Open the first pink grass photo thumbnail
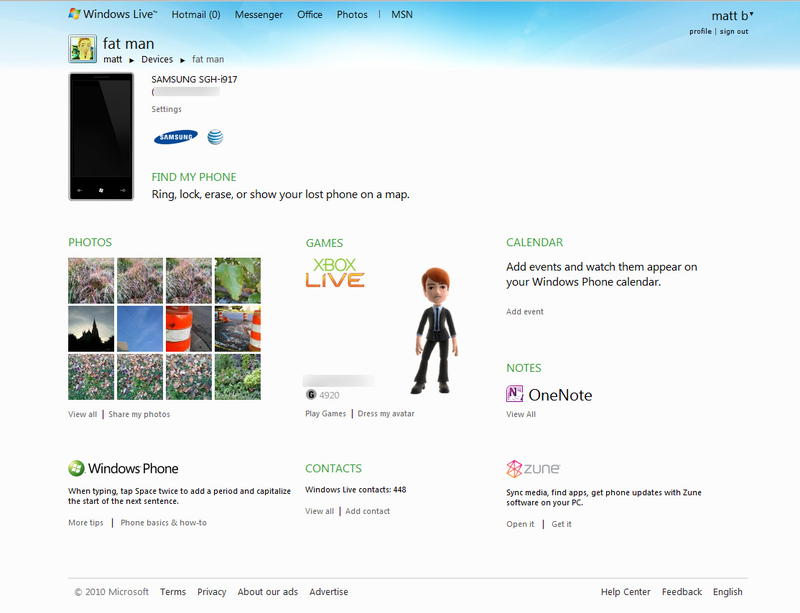Viewport: 800px width, 613px height. pyautogui.click(x=91, y=281)
